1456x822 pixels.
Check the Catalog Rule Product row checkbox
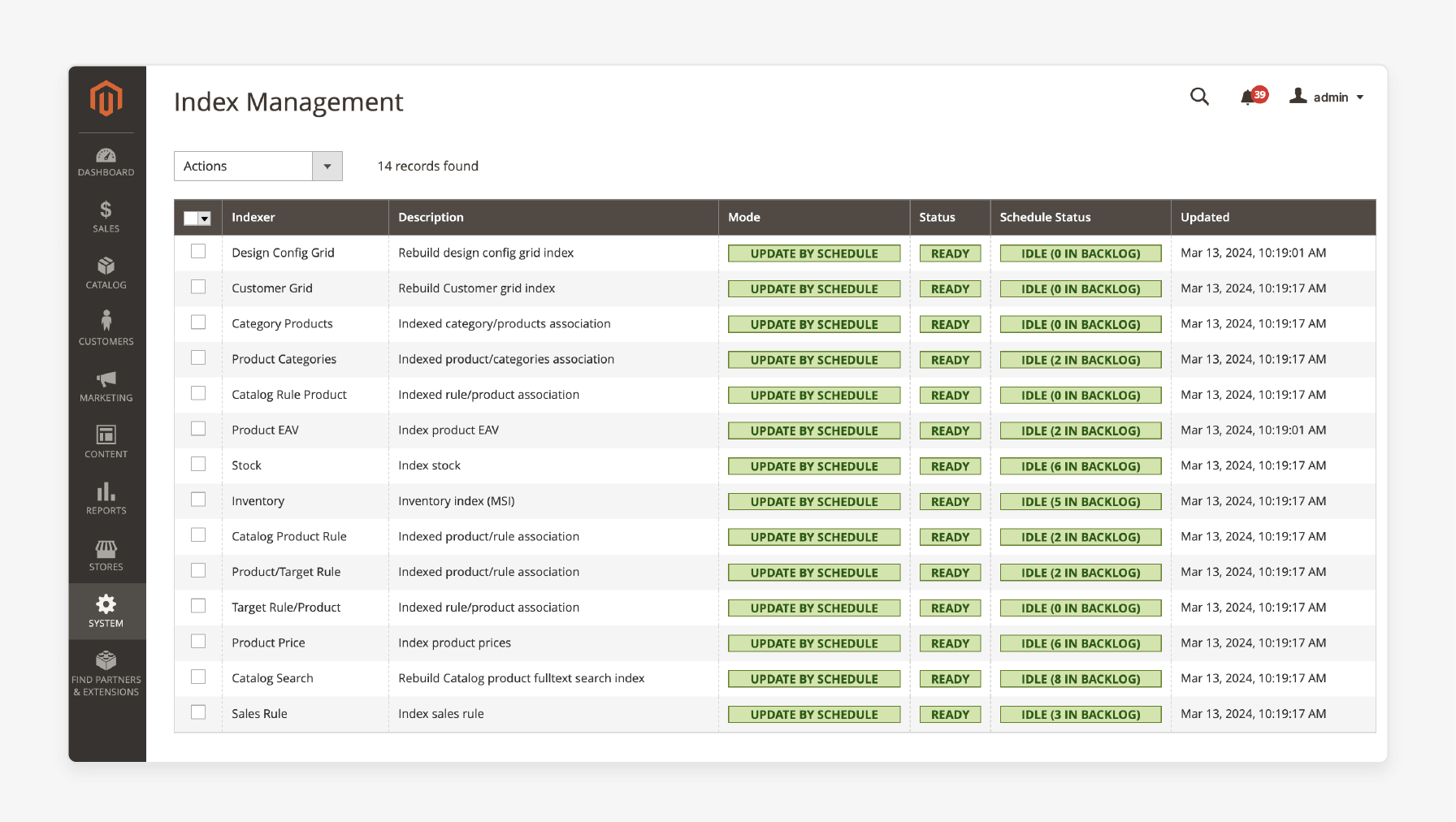coord(198,393)
